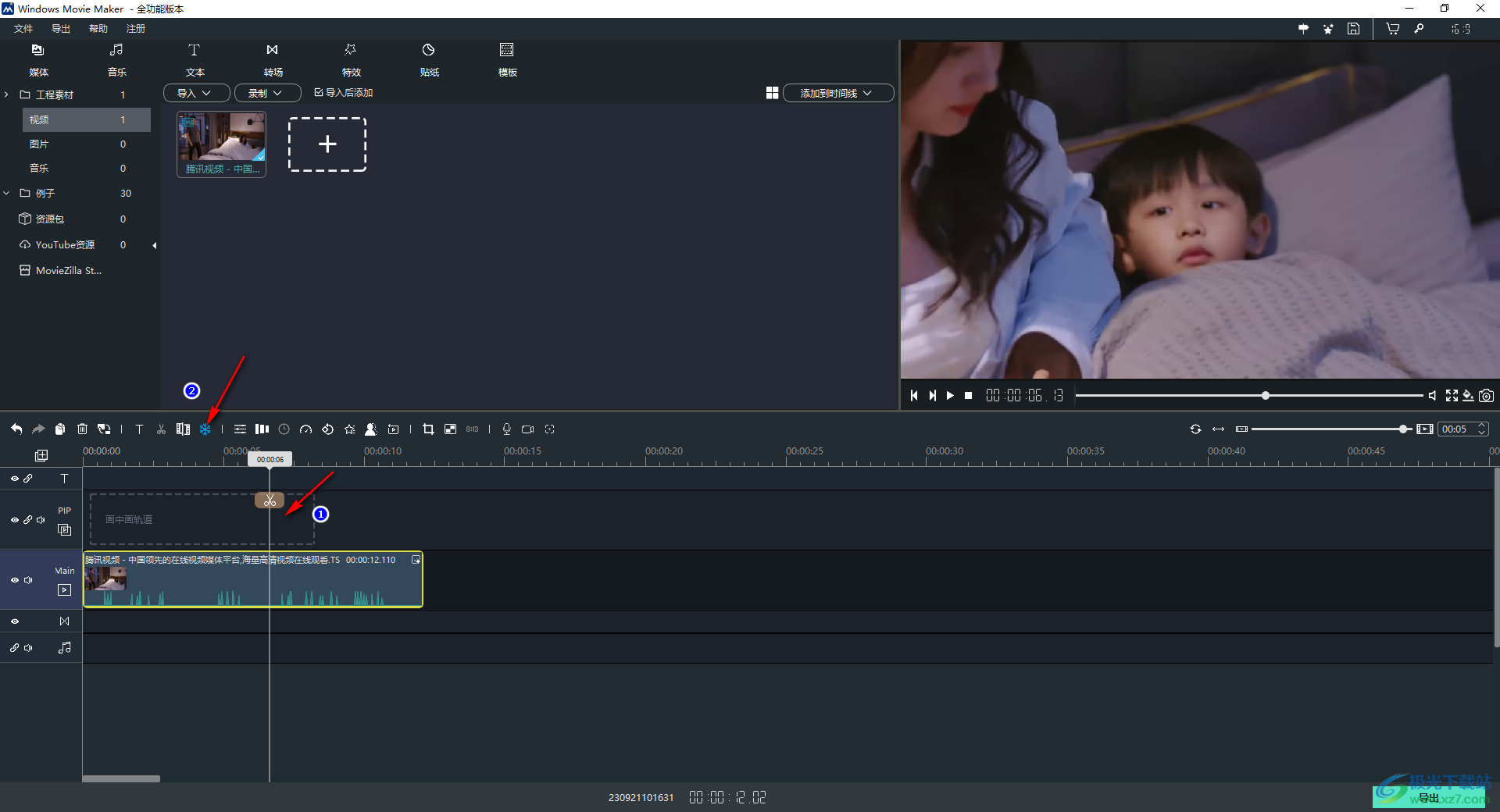Hide the Main track with eye icon
The height and width of the screenshot is (812, 1500).
pyautogui.click(x=14, y=580)
